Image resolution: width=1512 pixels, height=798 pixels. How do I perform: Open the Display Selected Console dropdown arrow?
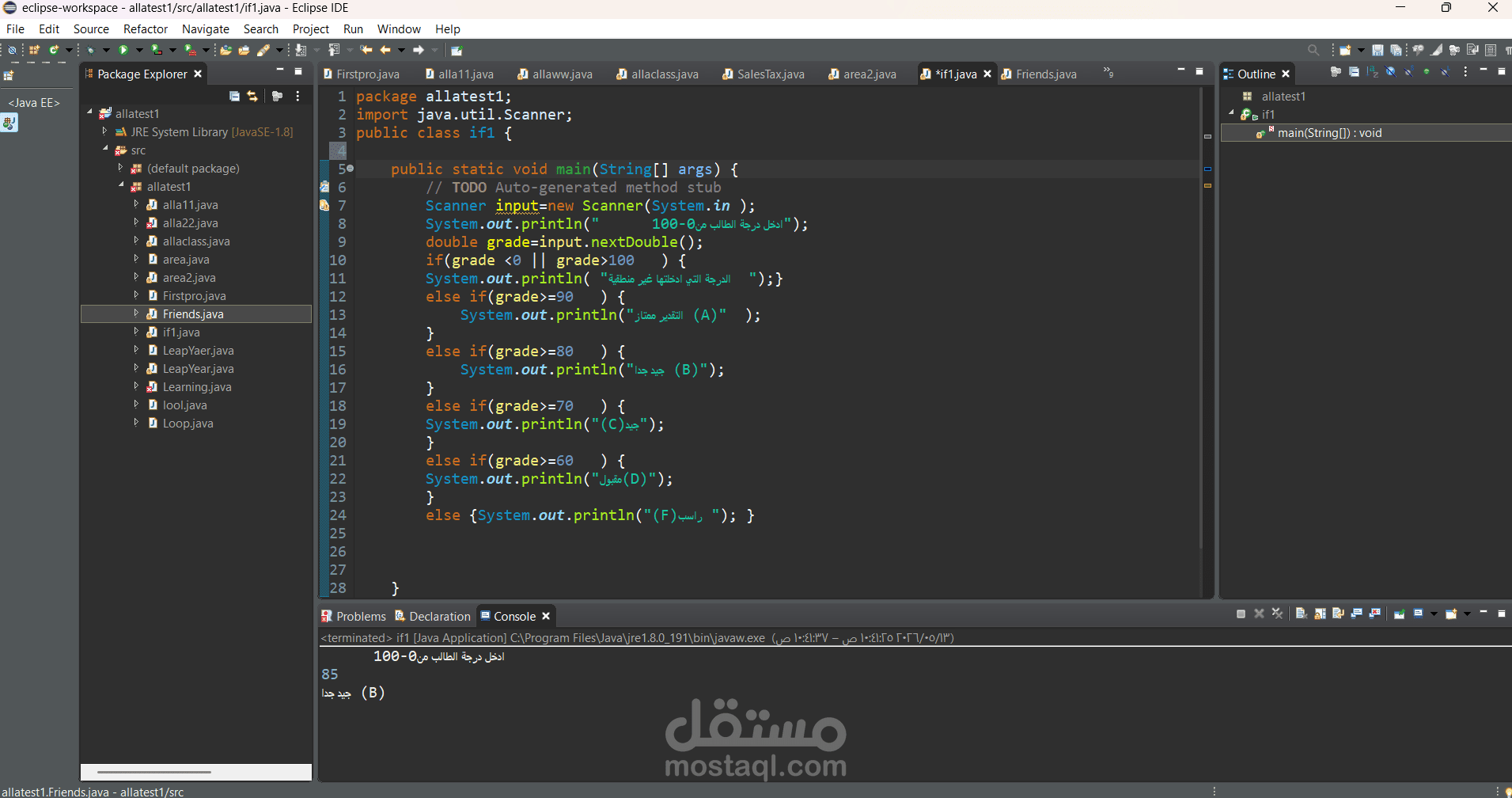click(1434, 614)
